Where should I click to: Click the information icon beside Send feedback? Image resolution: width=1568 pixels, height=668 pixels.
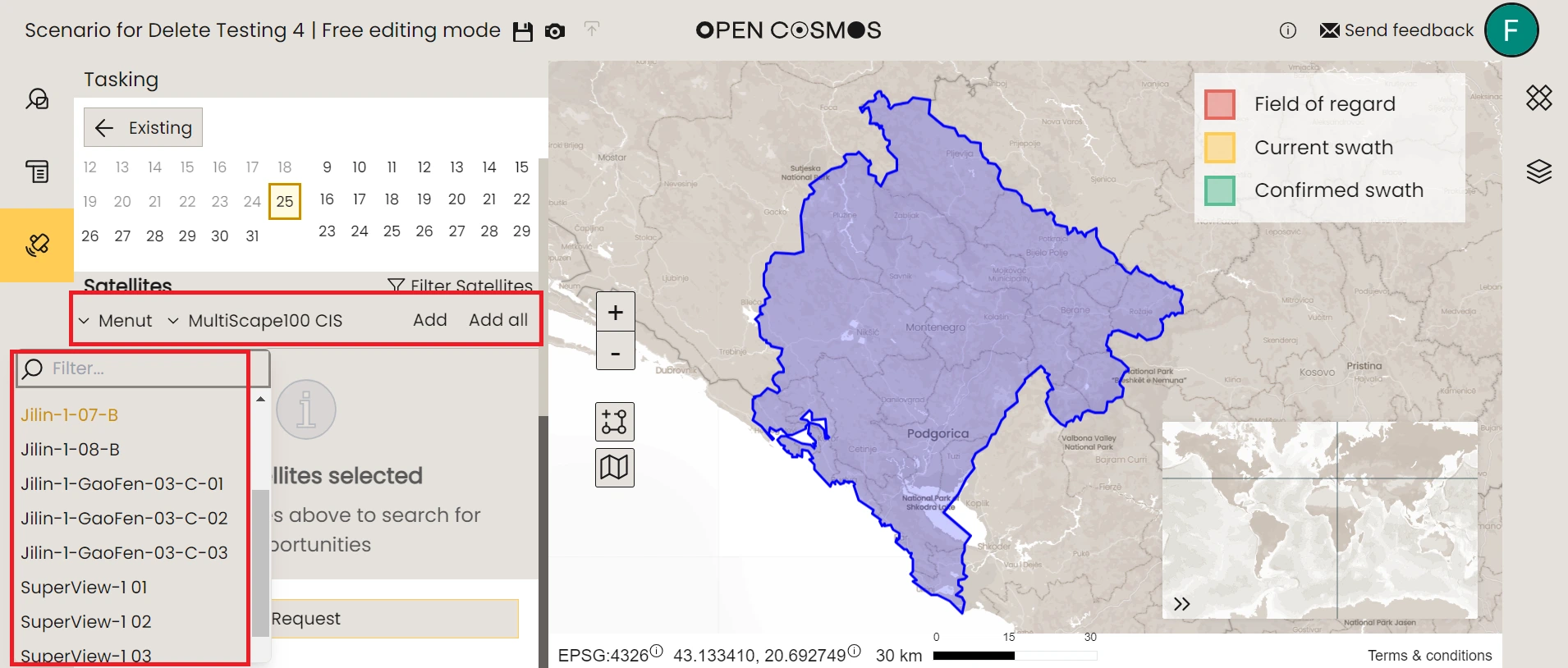[x=1287, y=30]
